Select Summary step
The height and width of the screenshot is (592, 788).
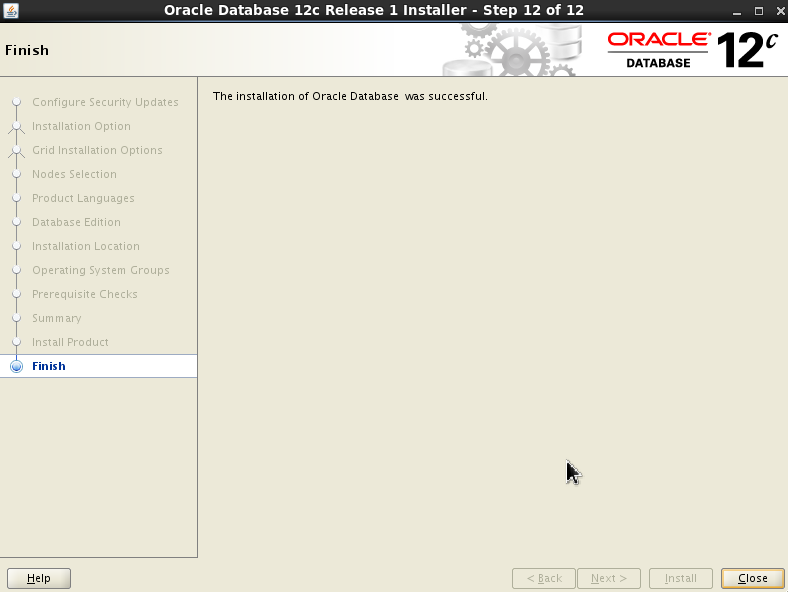(57, 318)
